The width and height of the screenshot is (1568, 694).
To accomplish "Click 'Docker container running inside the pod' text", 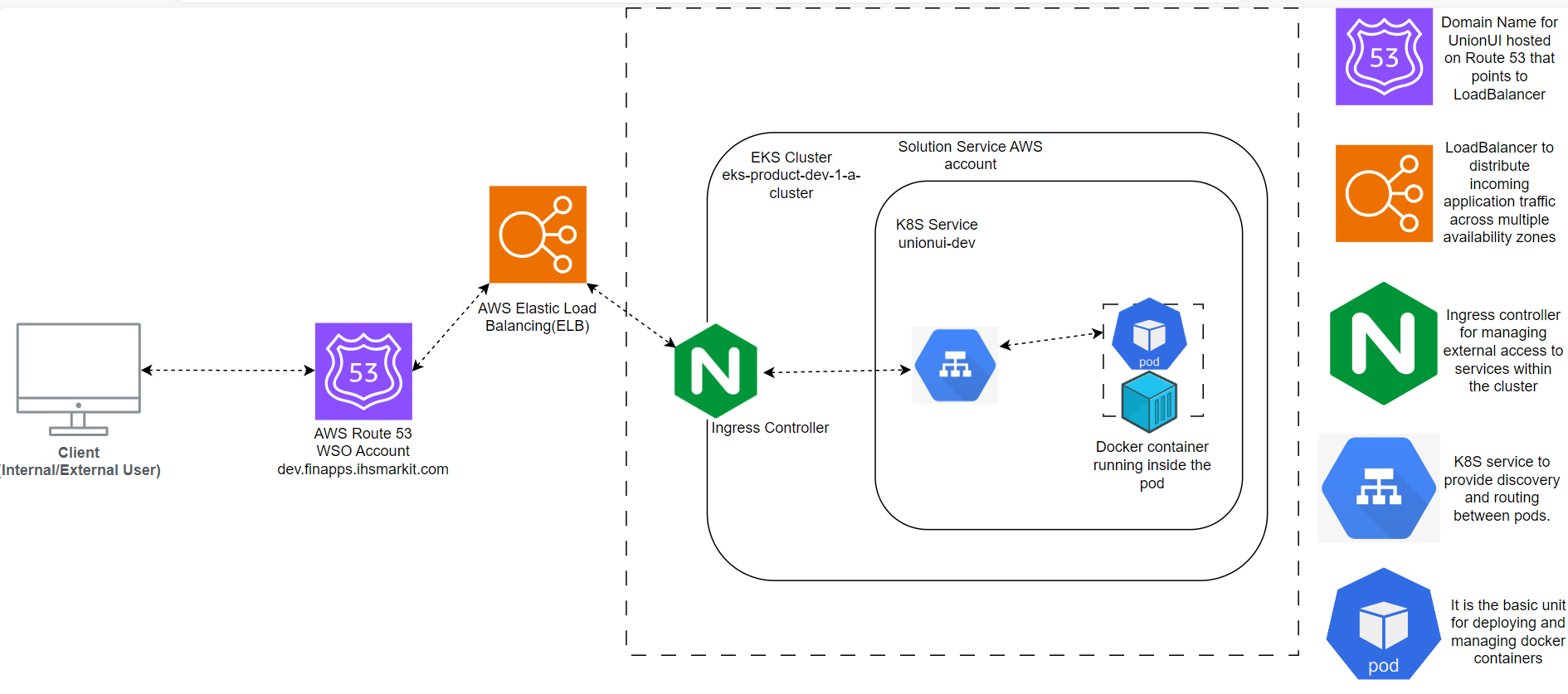I will pos(1152,465).
